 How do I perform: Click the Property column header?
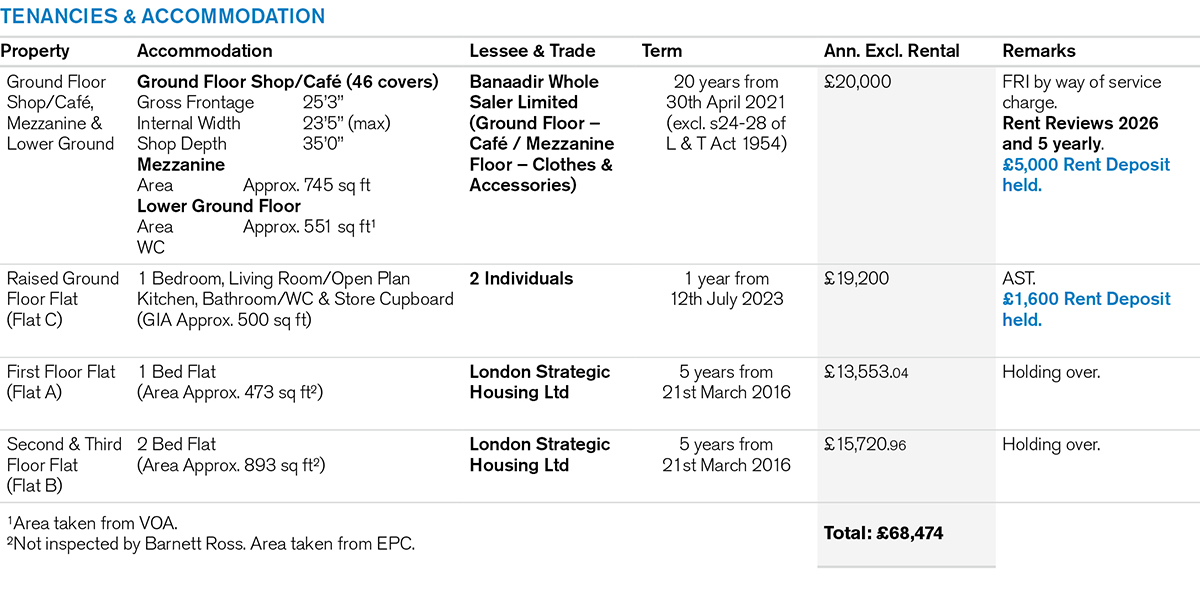click(35, 51)
